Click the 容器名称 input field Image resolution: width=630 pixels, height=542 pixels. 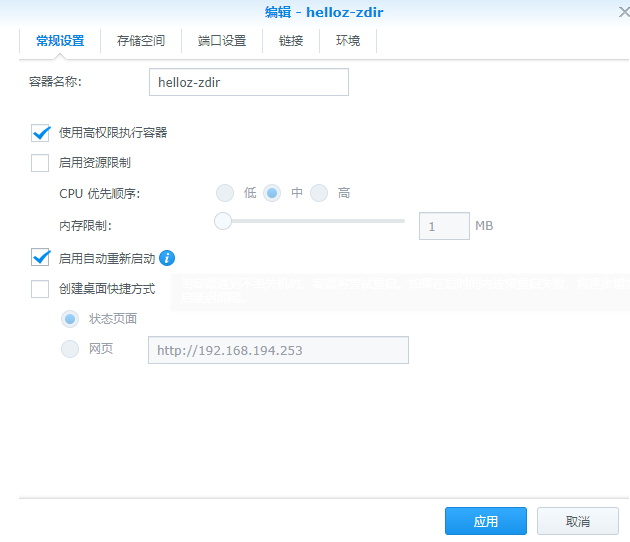click(x=249, y=82)
